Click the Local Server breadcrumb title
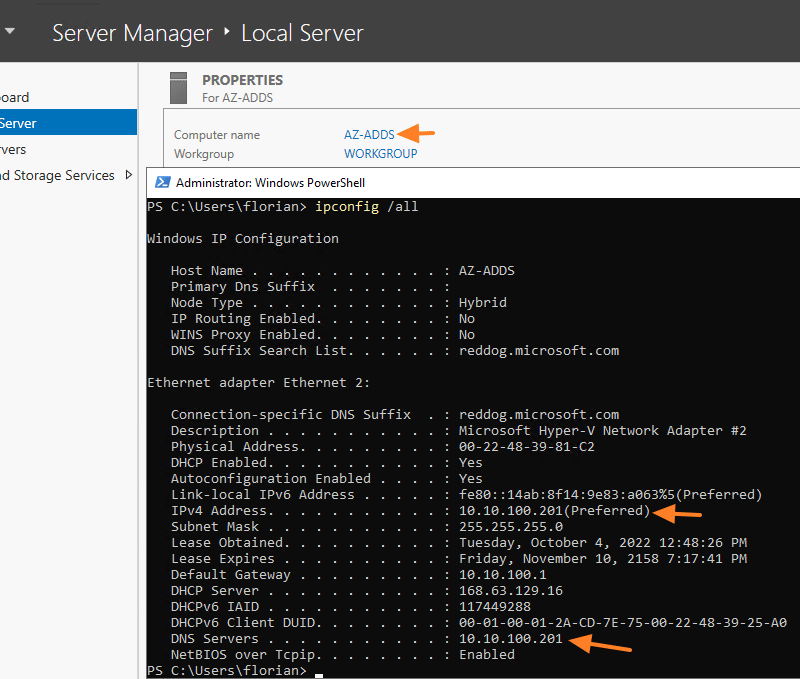Screen dimensions: 800x679 [x=302, y=33]
